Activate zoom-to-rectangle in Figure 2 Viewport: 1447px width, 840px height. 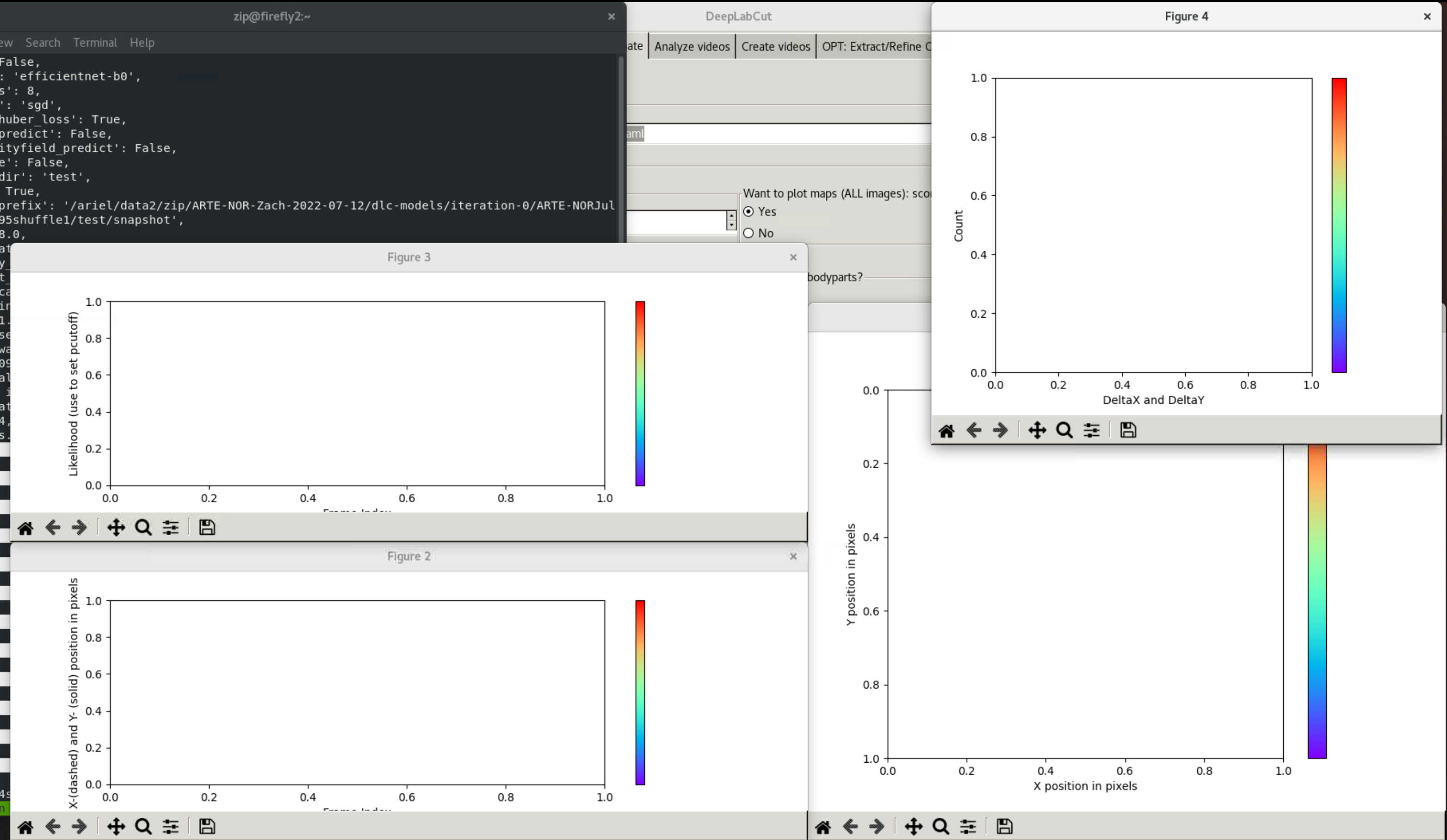pos(143,826)
